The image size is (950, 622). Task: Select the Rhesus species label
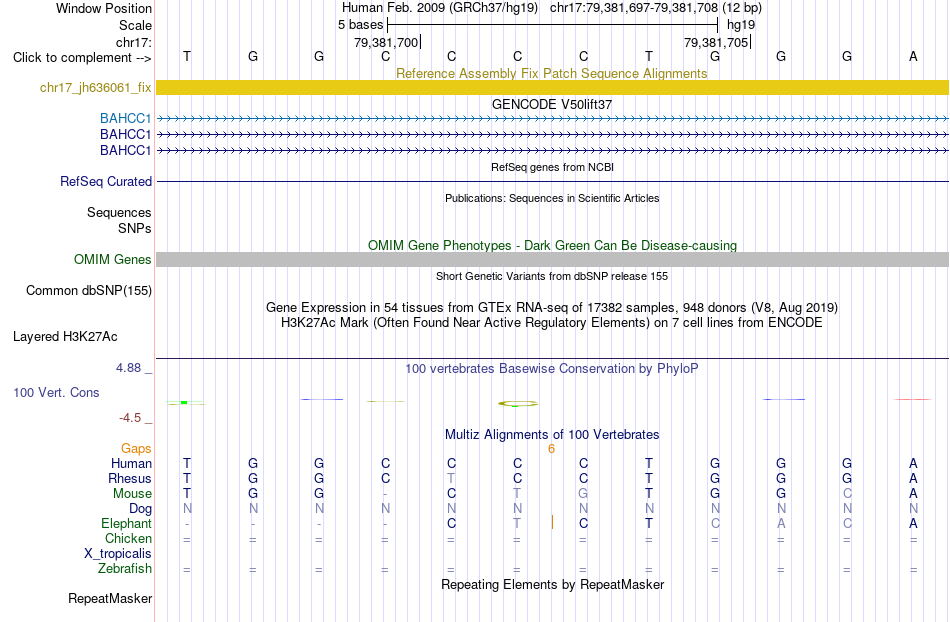[129, 478]
